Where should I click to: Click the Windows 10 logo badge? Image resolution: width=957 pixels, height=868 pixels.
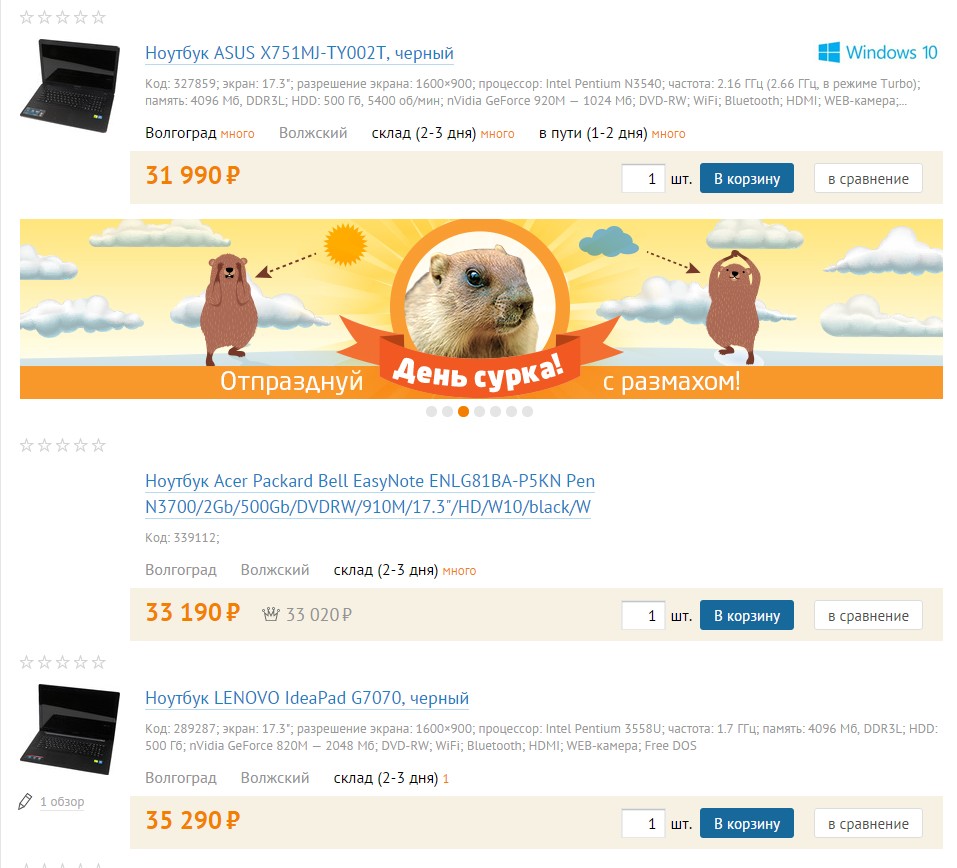(x=877, y=52)
